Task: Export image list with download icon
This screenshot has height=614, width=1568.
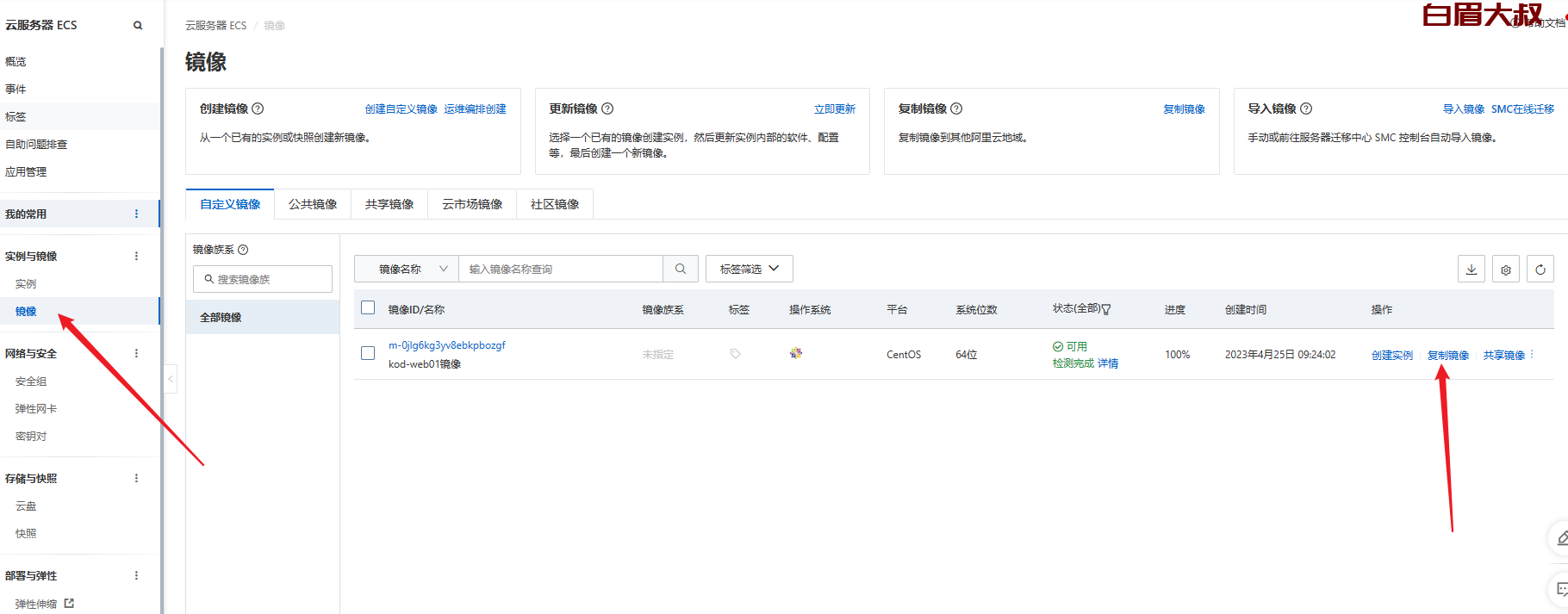Action: pos(1472,270)
